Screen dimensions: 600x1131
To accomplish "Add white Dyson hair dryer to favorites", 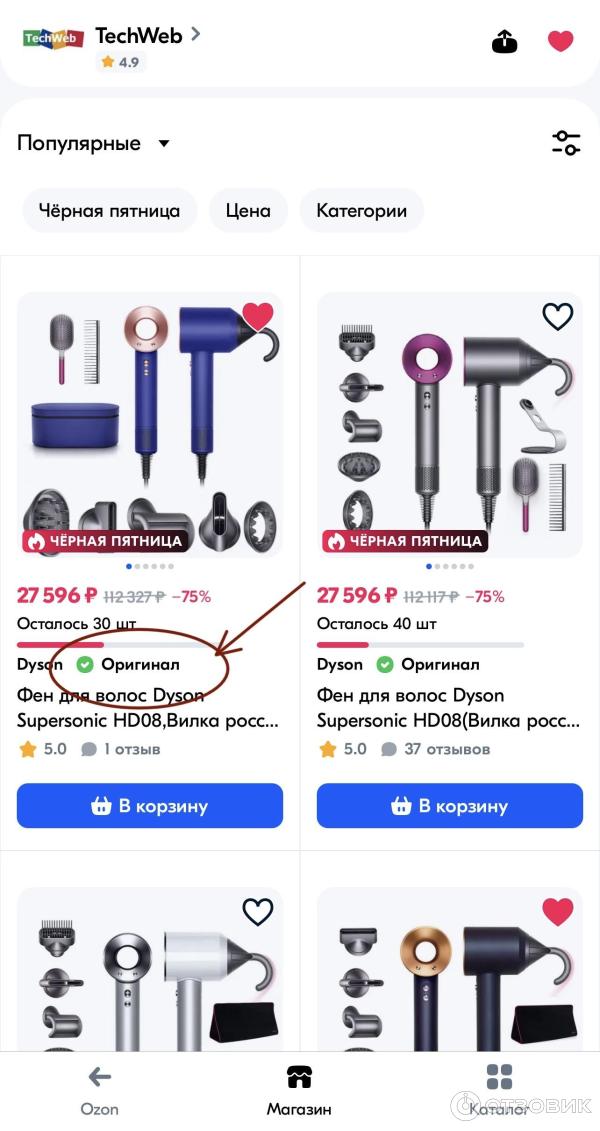I will click(258, 912).
